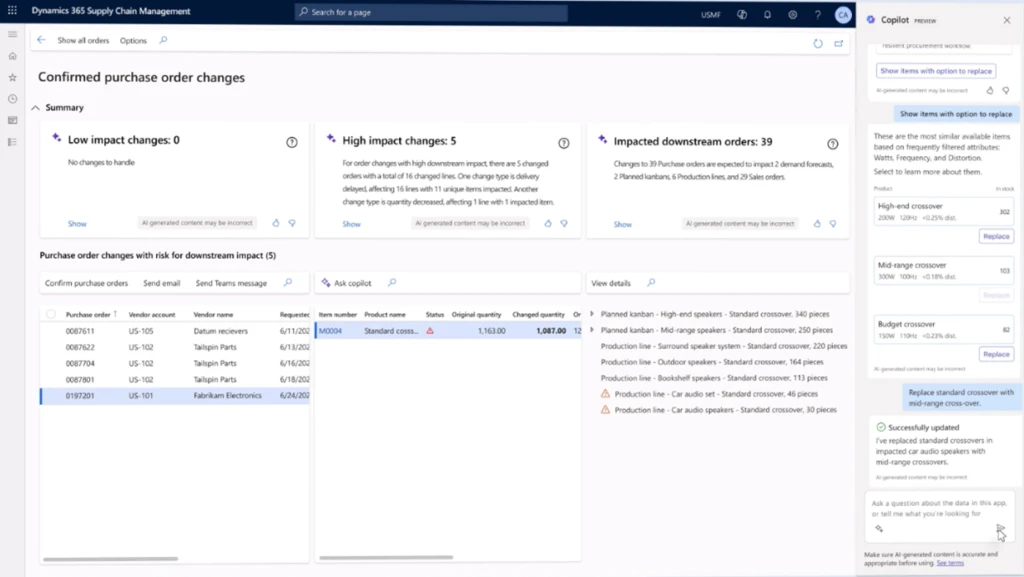The image size is (1024, 577).
Task: Give thumbs up on the High impact summary
Action: click(x=548, y=224)
